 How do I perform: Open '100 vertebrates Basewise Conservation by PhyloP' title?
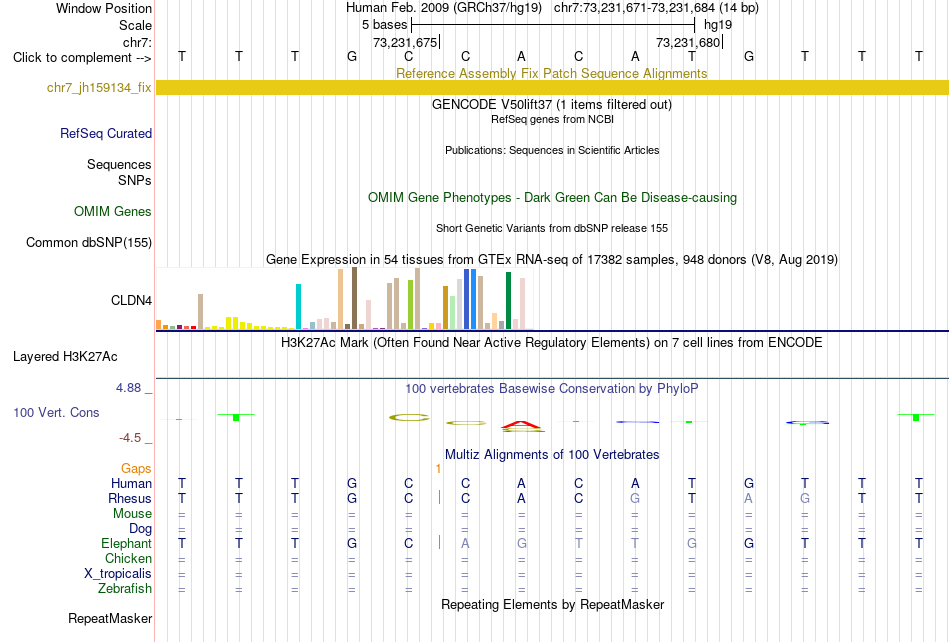551,389
